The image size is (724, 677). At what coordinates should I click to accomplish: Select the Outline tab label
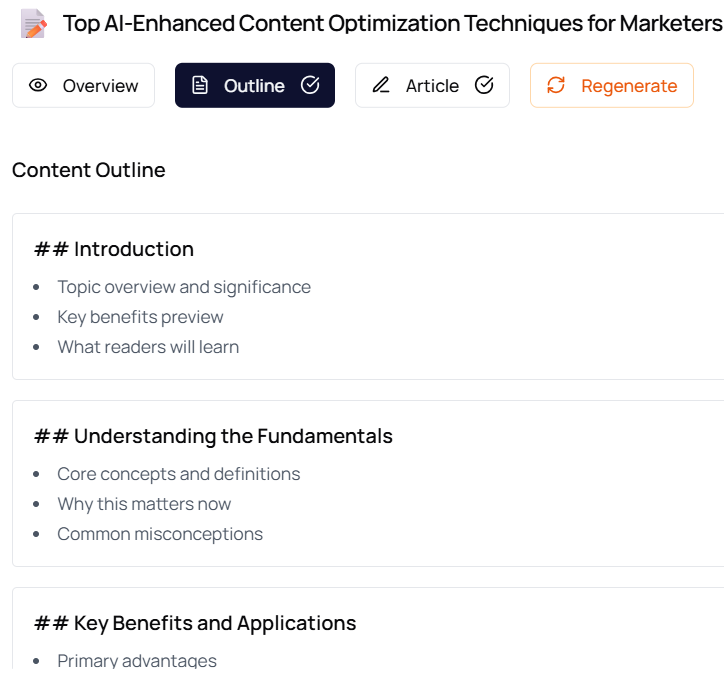coord(254,86)
